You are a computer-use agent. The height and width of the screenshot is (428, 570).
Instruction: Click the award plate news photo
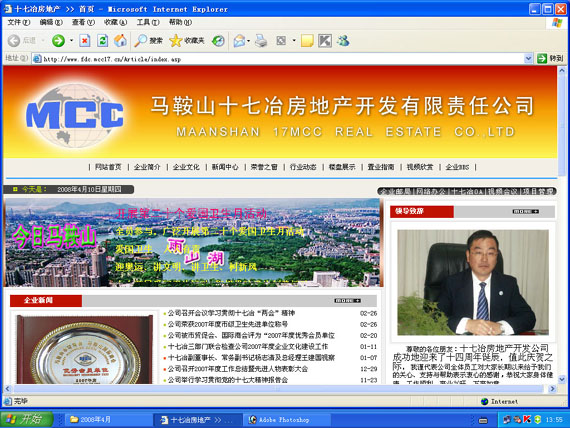85,349
